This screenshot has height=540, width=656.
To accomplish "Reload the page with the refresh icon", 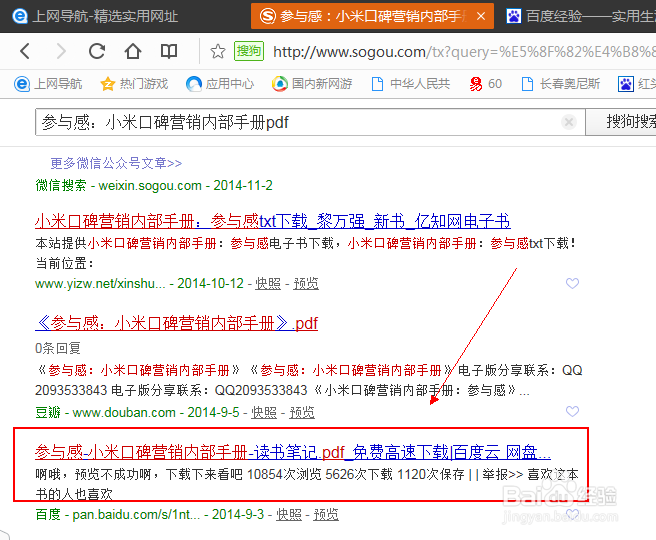I will [x=97, y=51].
